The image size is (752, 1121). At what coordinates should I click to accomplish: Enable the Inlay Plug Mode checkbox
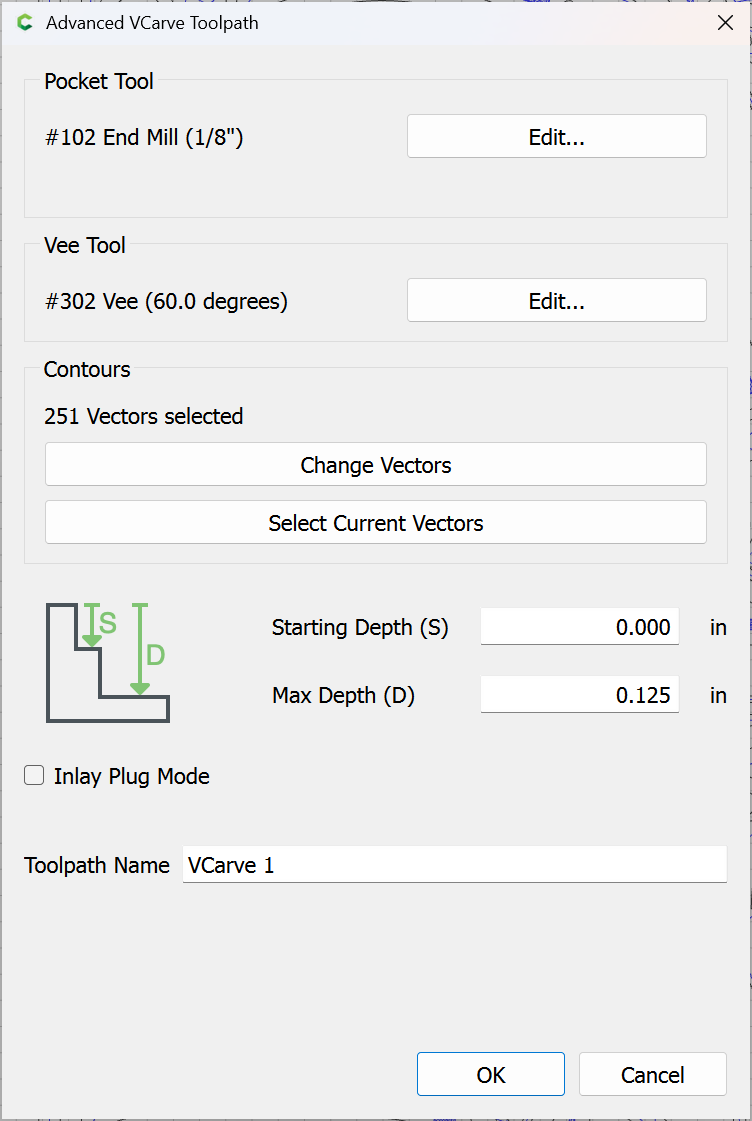coord(35,776)
